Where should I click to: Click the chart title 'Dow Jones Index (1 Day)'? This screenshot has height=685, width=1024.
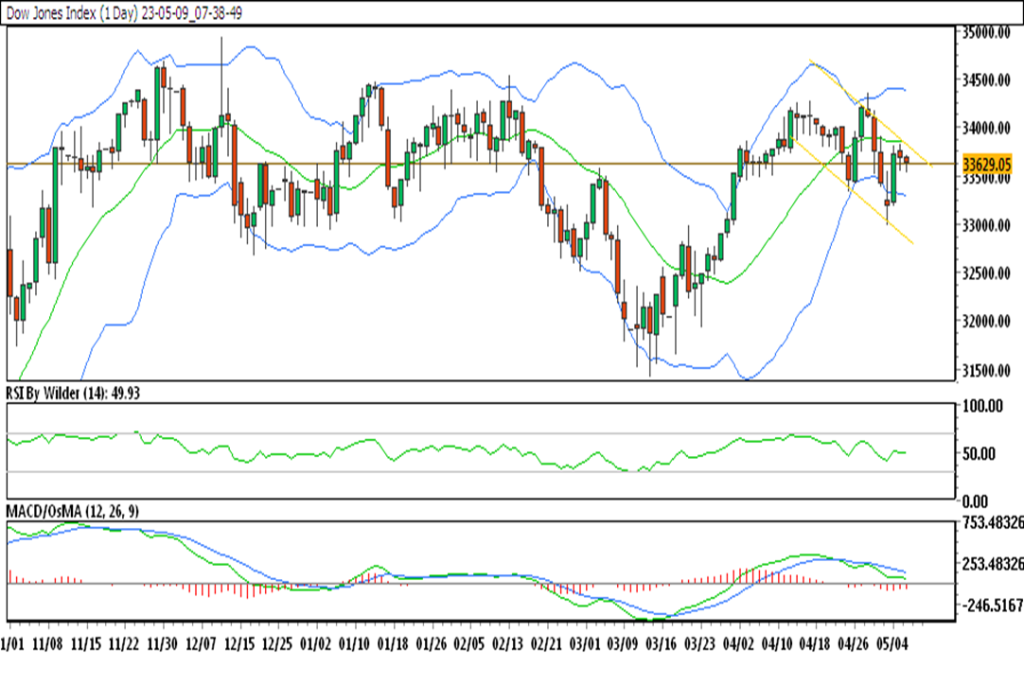point(72,14)
